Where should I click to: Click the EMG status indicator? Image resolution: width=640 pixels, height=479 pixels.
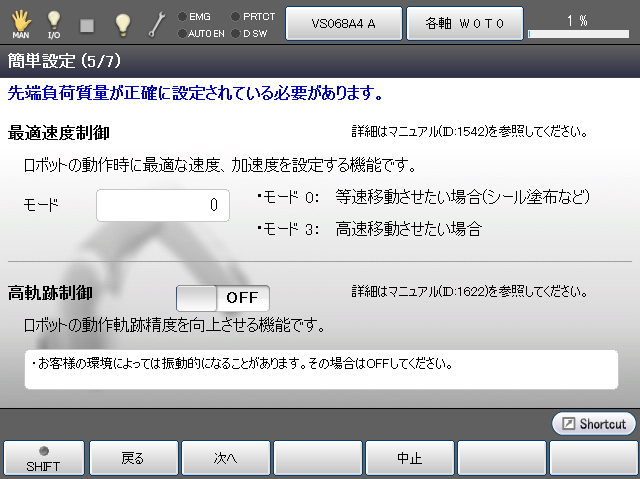click(x=198, y=16)
